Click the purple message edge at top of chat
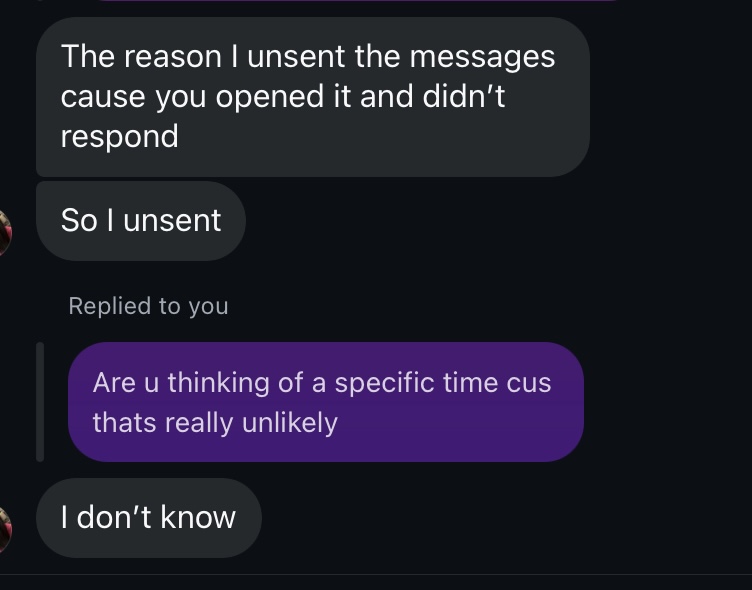This screenshot has height=590, width=752. [357, 1]
